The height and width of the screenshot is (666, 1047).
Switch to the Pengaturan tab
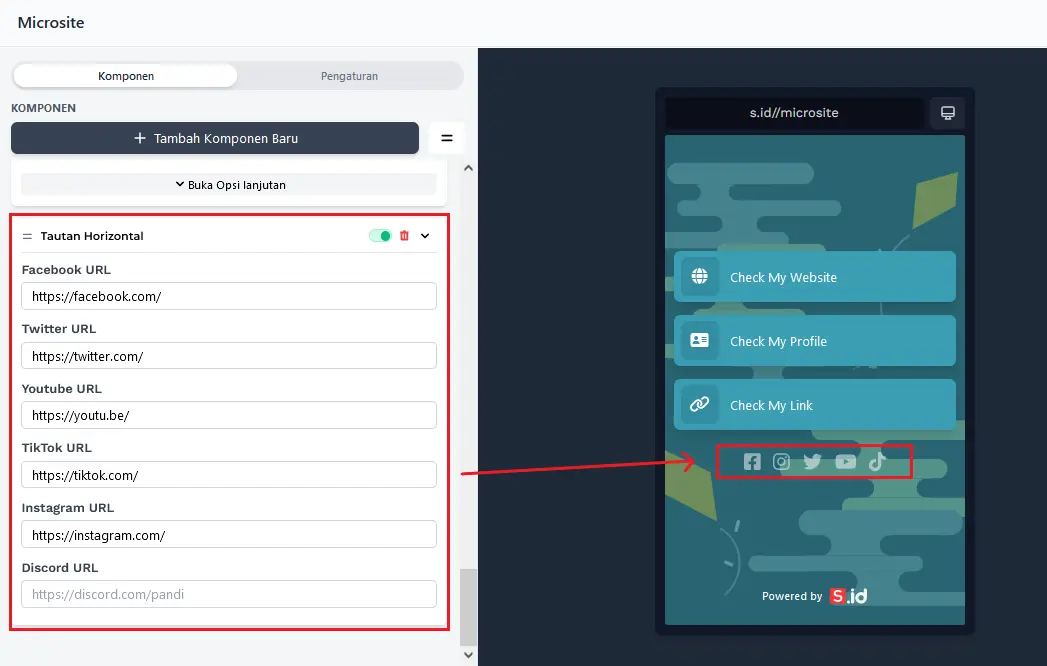pos(349,76)
